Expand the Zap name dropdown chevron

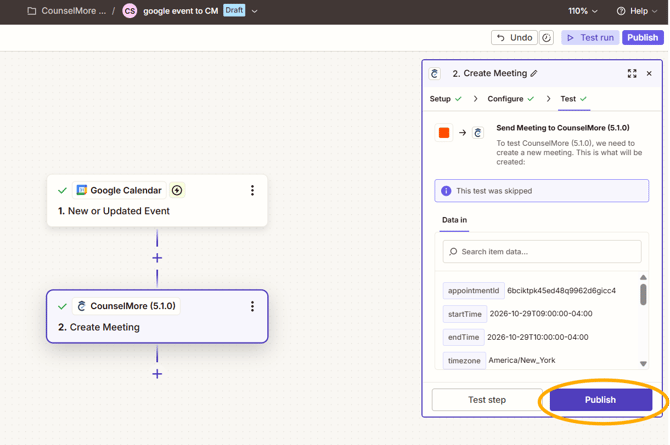254,12
